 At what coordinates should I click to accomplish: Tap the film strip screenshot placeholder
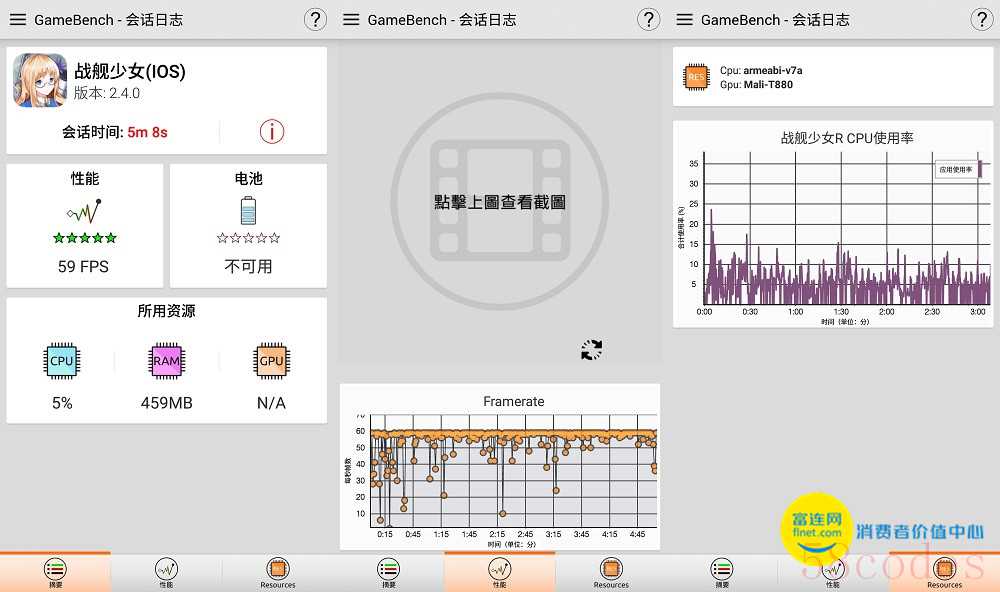click(499, 201)
